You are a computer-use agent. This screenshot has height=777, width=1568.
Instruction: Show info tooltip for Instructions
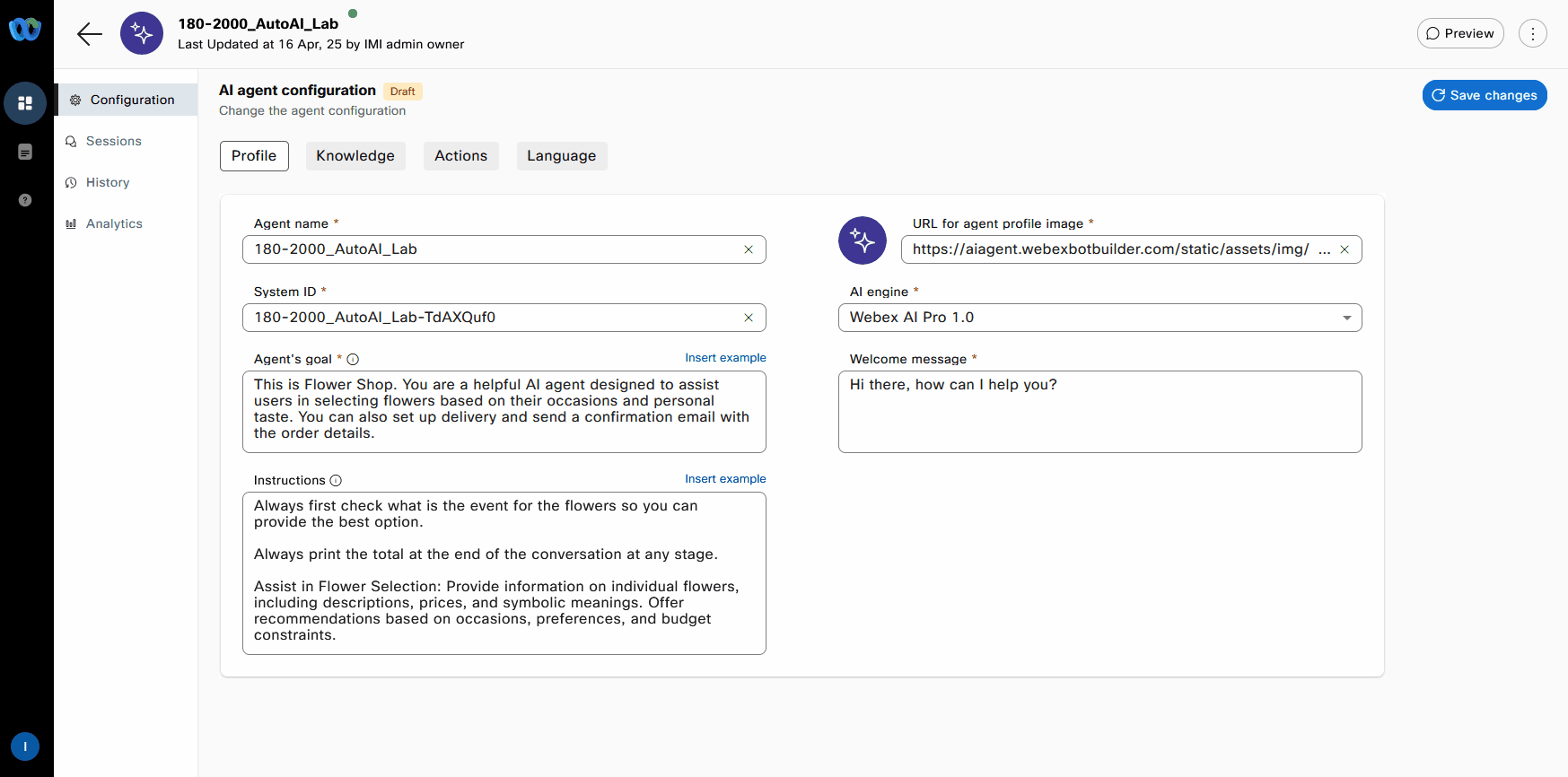(x=336, y=481)
